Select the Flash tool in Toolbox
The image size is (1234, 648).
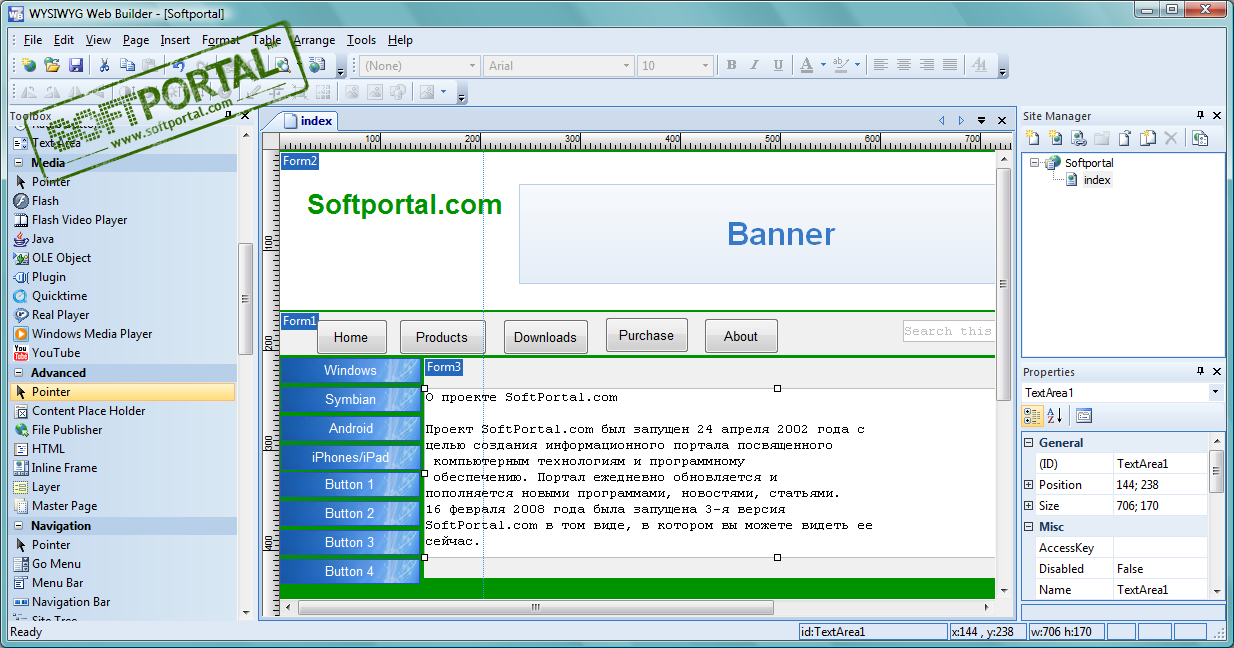[x=45, y=201]
